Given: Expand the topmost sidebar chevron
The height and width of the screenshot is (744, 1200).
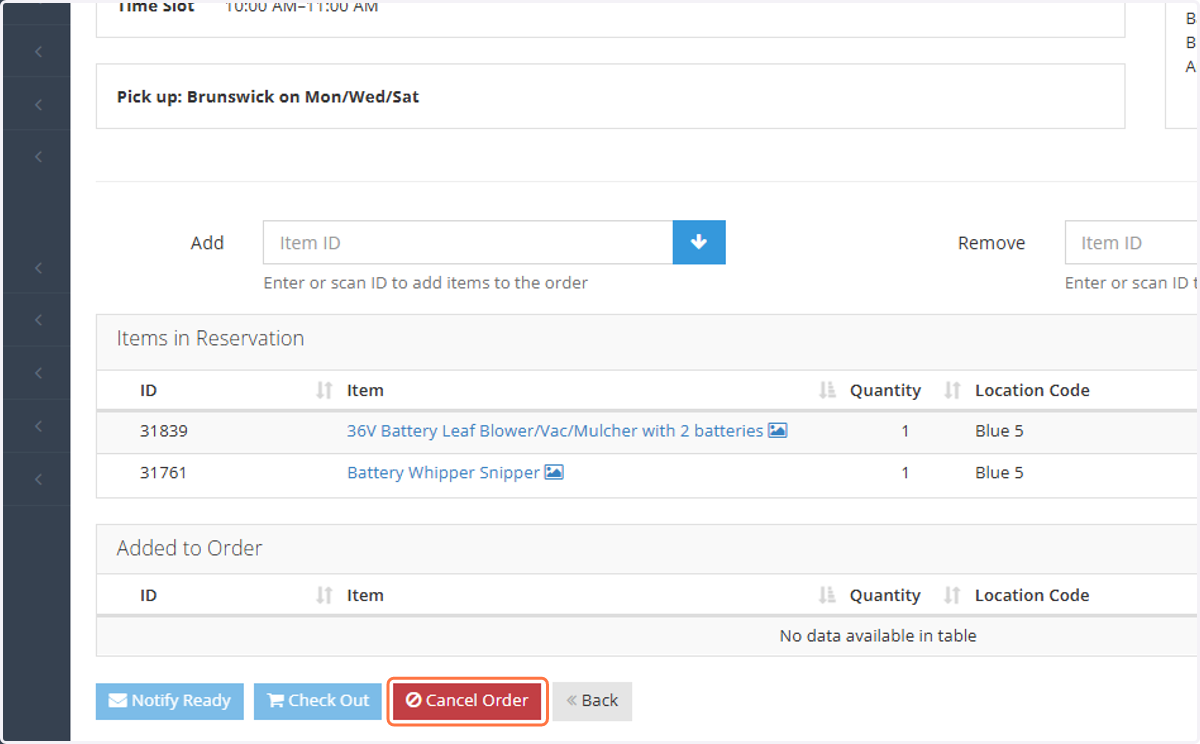Looking at the screenshot, I should click(38, 51).
